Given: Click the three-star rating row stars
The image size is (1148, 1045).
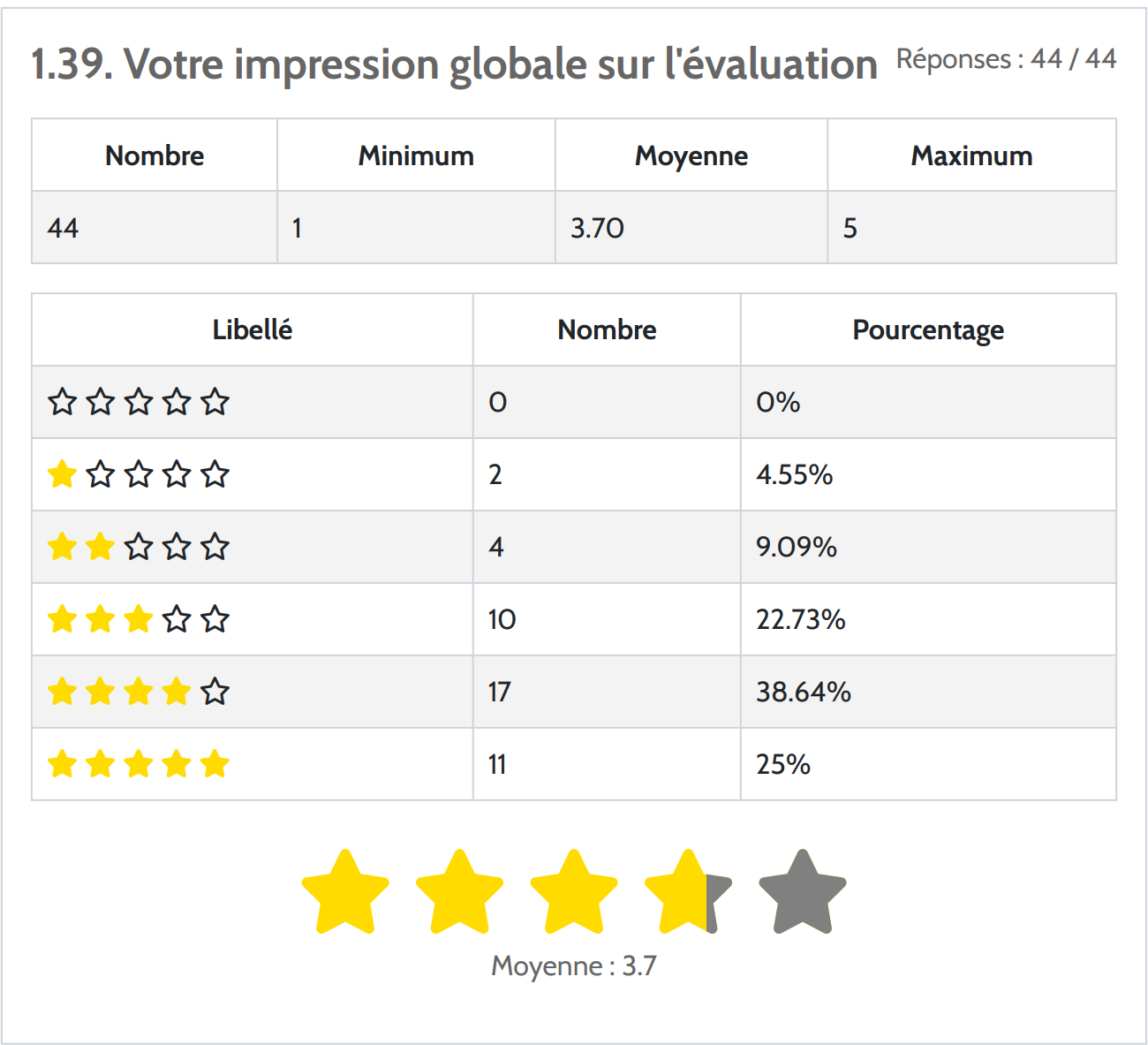Looking at the screenshot, I should coord(139,619).
